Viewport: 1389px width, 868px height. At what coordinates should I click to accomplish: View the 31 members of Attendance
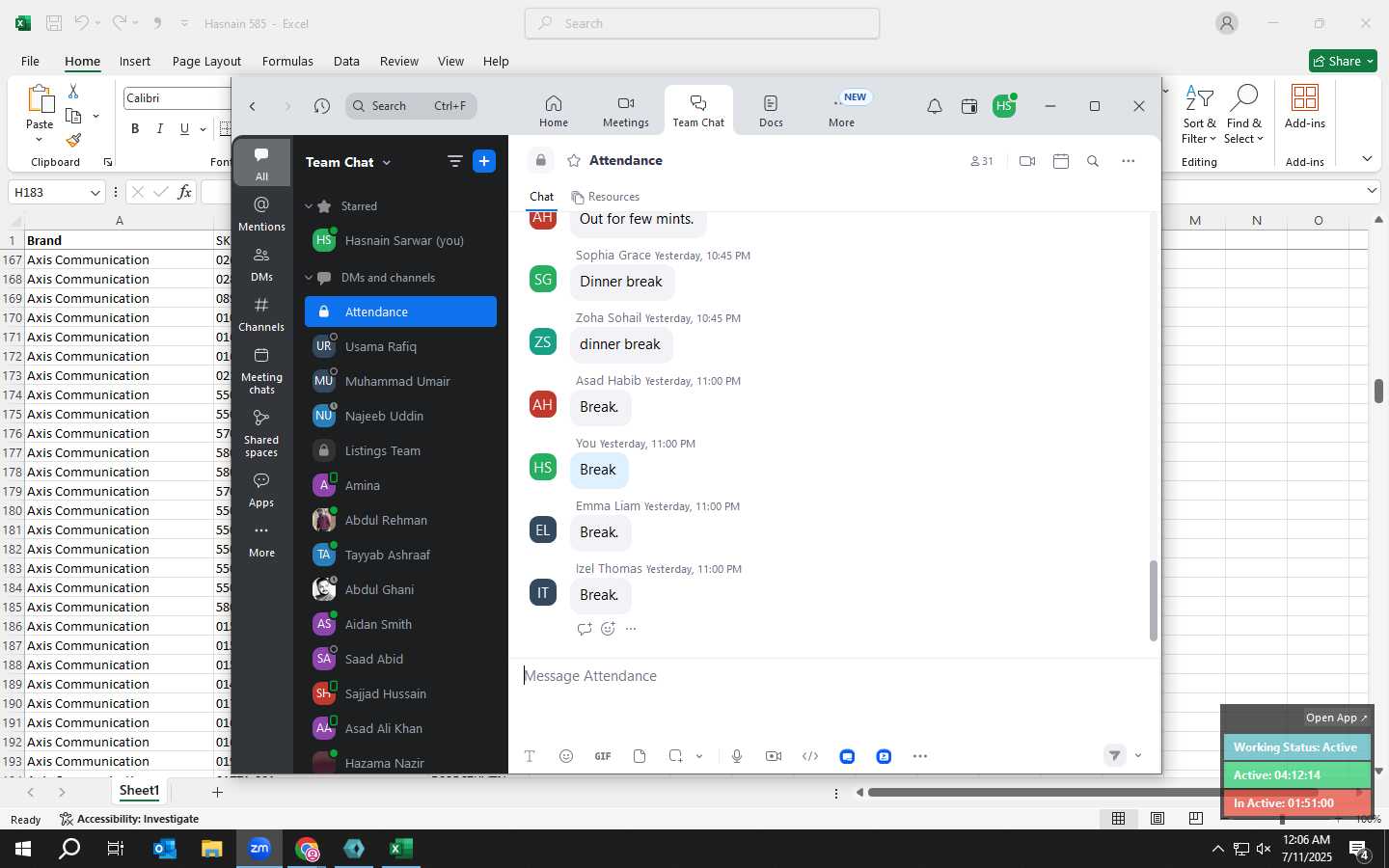[981, 161]
